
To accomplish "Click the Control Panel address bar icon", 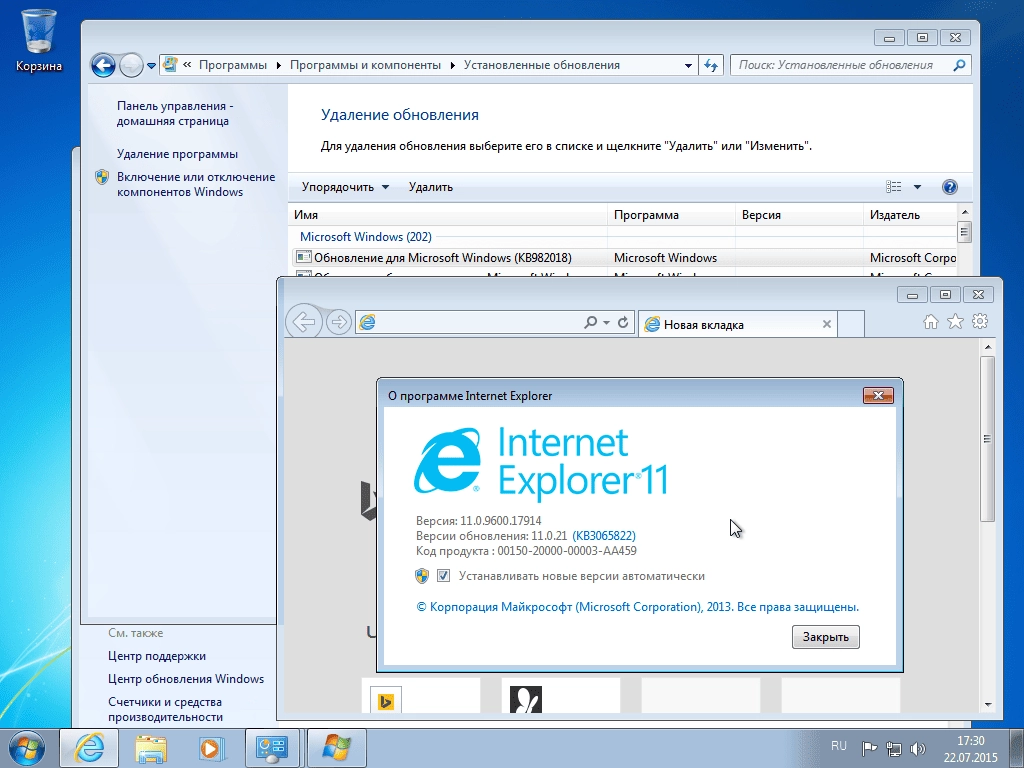I will pyautogui.click(x=170, y=65).
